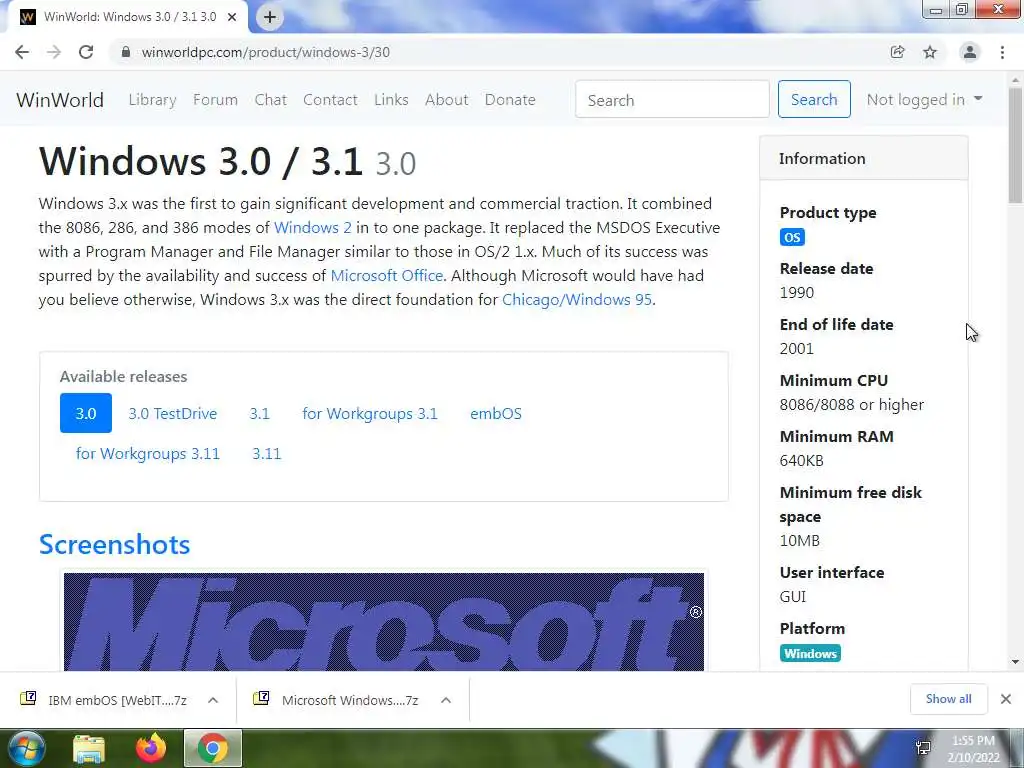
Task: Open Windows Explorer from the taskbar
Action: [89, 748]
